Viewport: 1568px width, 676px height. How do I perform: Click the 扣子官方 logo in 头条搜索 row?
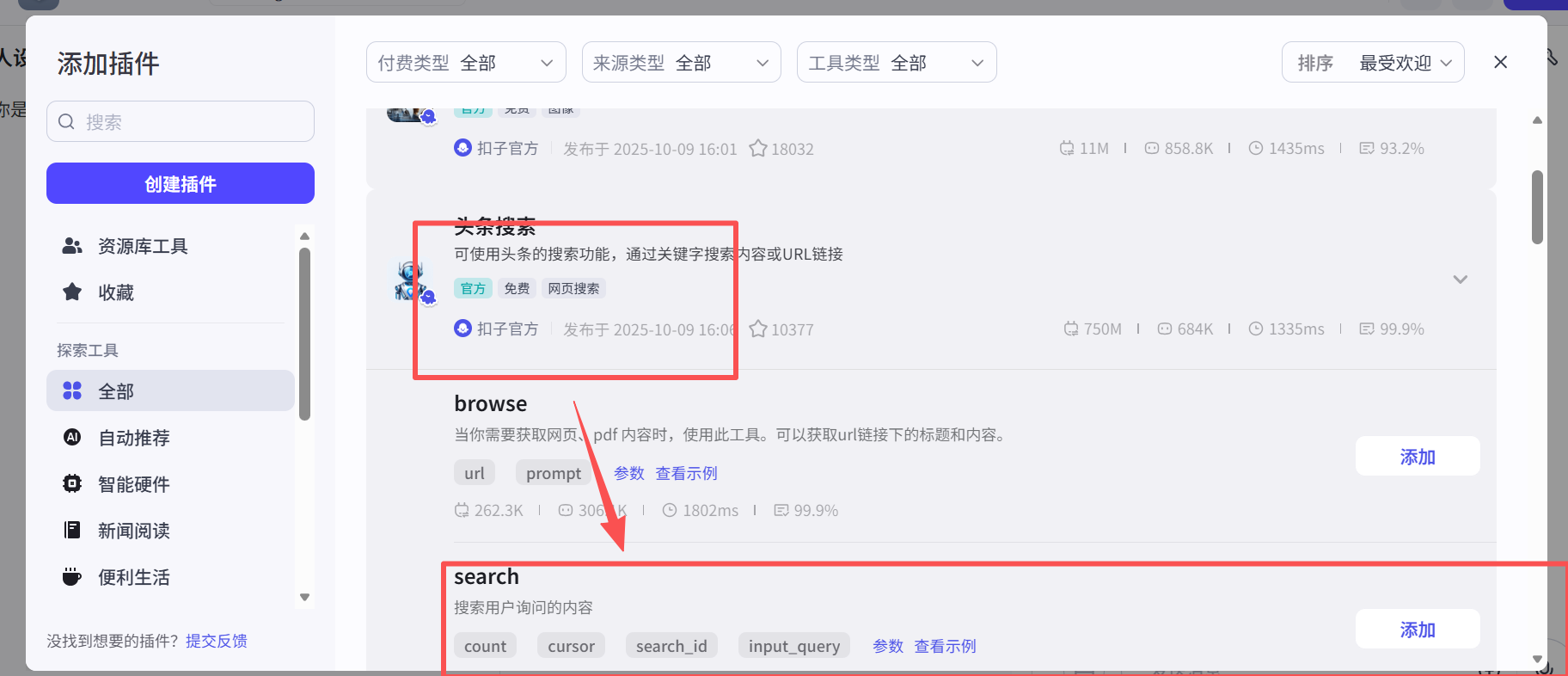(x=462, y=328)
